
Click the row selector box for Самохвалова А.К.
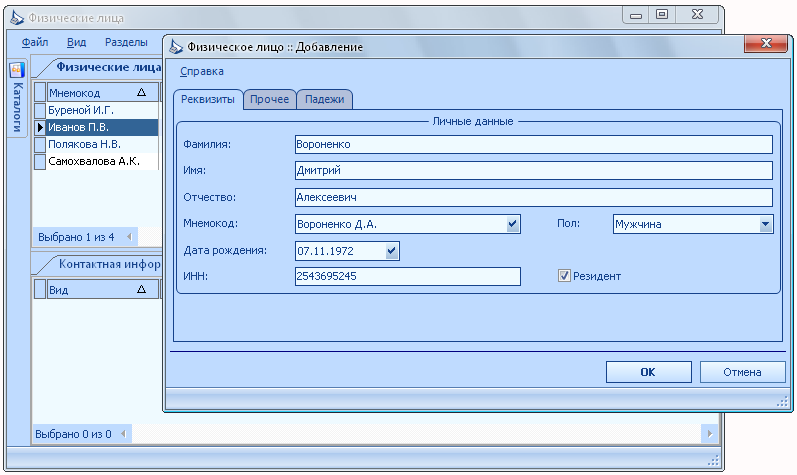[x=40, y=162]
